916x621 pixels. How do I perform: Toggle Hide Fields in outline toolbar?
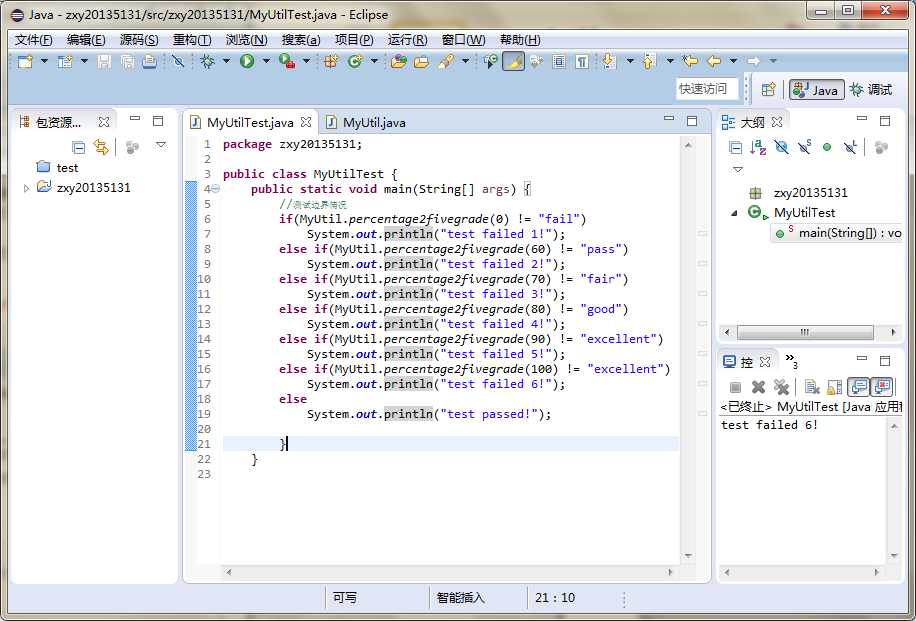coord(781,147)
